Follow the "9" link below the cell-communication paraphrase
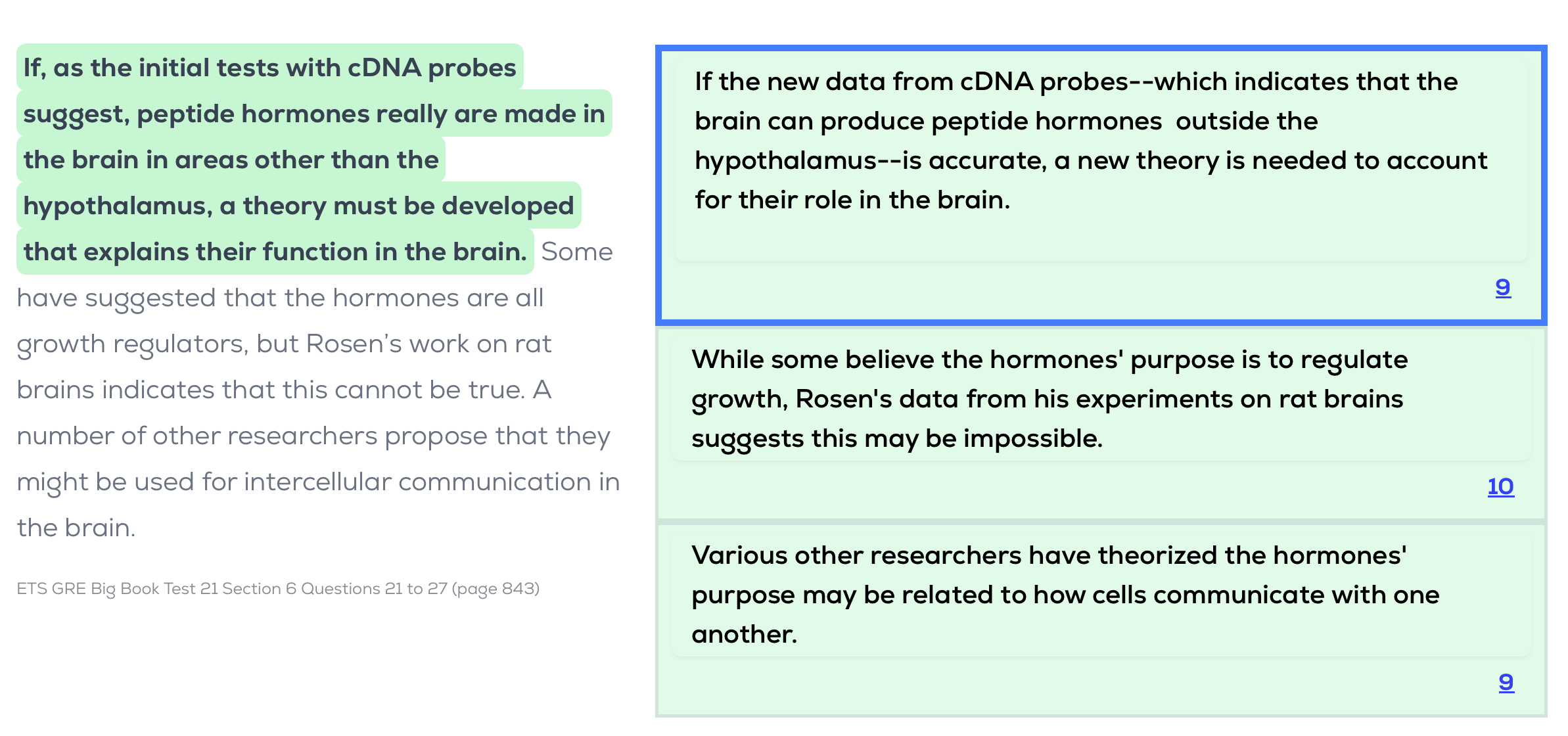The width and height of the screenshot is (1568, 736). 1506,682
